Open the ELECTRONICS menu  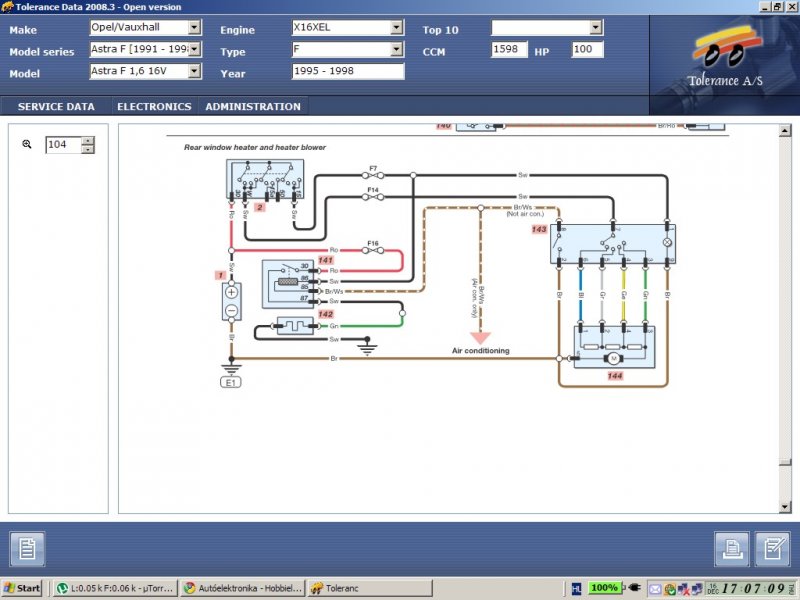[154, 107]
